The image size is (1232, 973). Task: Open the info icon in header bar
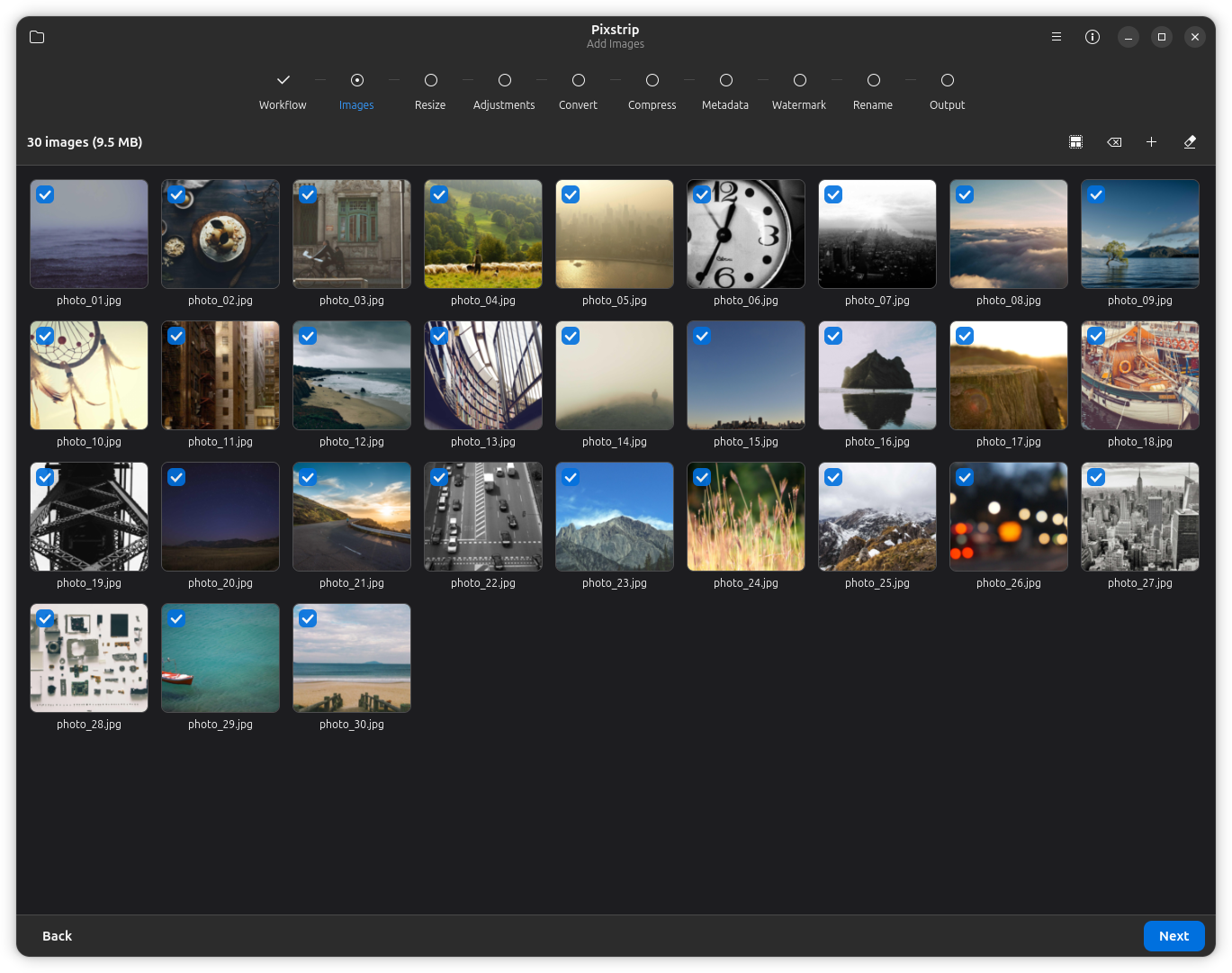pyautogui.click(x=1093, y=37)
